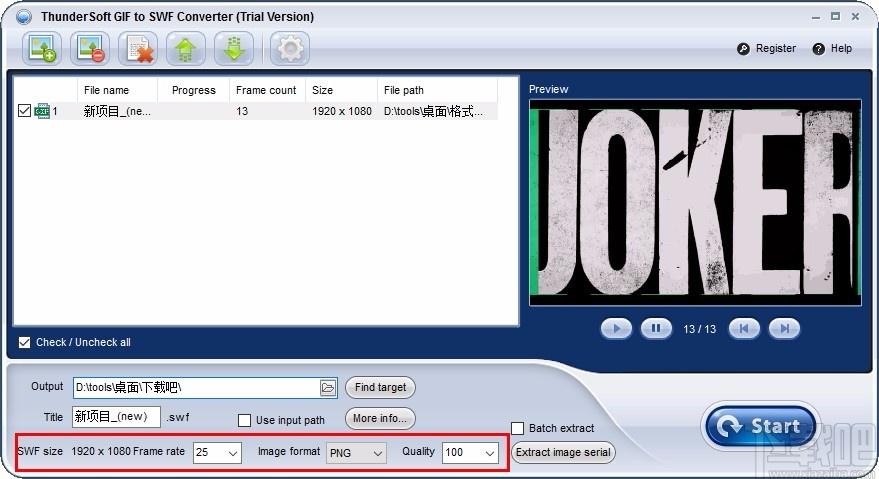Click the app logo in title bar
This screenshot has width=879, height=479.
(x=24, y=17)
